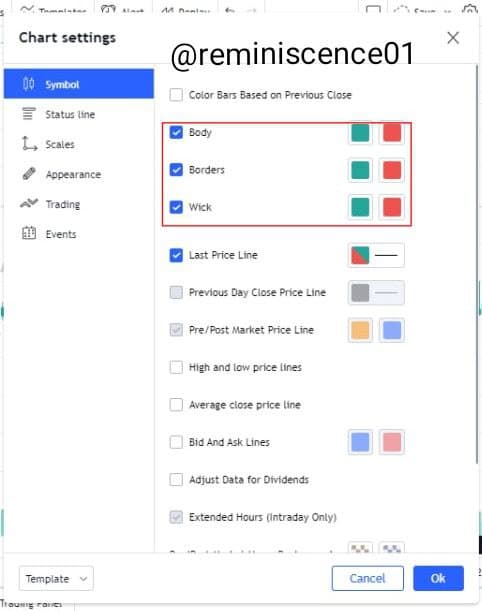Click the Appearance pencil icon
The width and height of the screenshot is (482, 611).
[x=29, y=174]
